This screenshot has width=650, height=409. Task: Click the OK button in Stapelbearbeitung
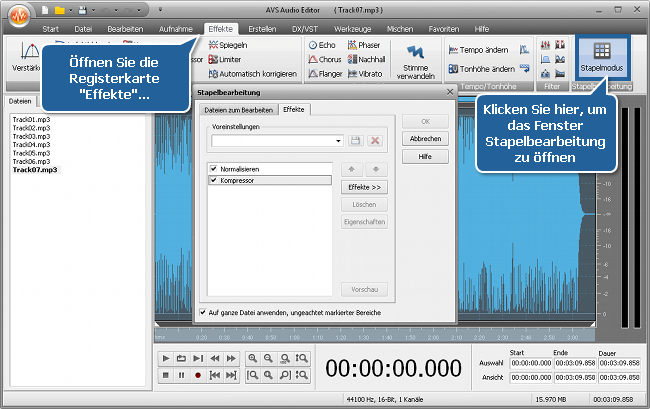tap(425, 121)
